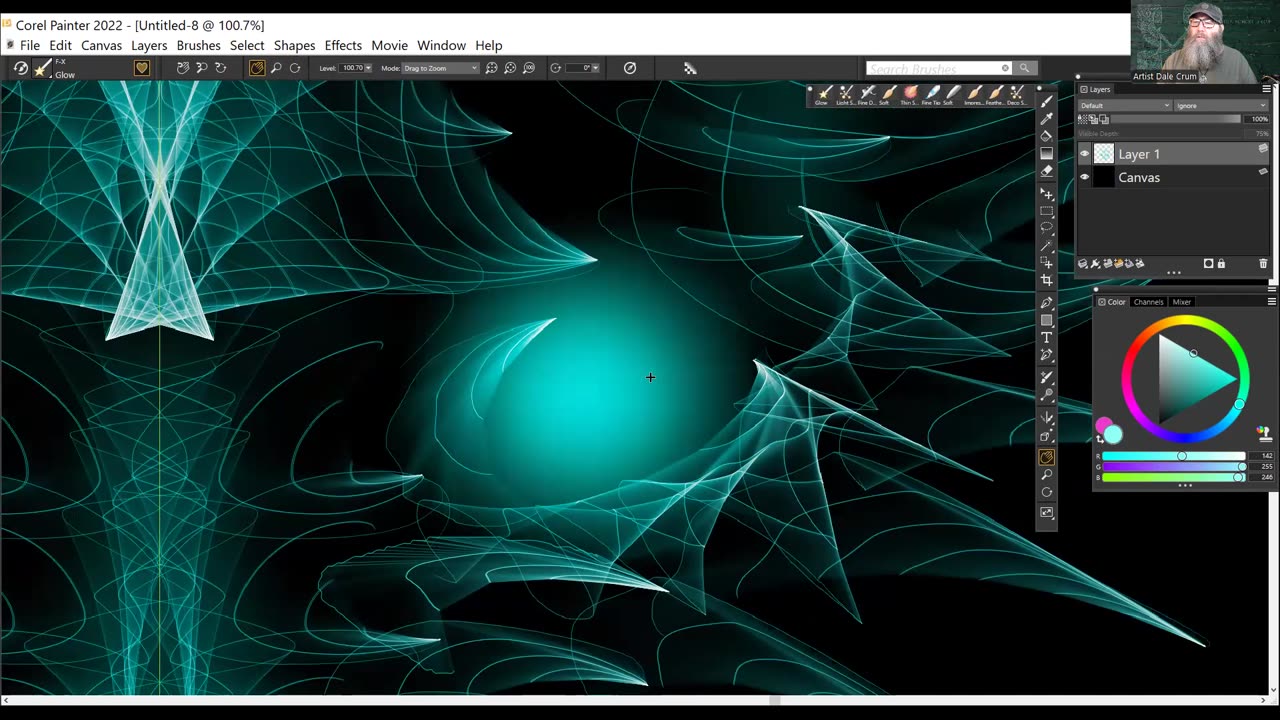Select the Interactive Gradient tool
The width and height of the screenshot is (1280, 720).
tap(1047, 153)
